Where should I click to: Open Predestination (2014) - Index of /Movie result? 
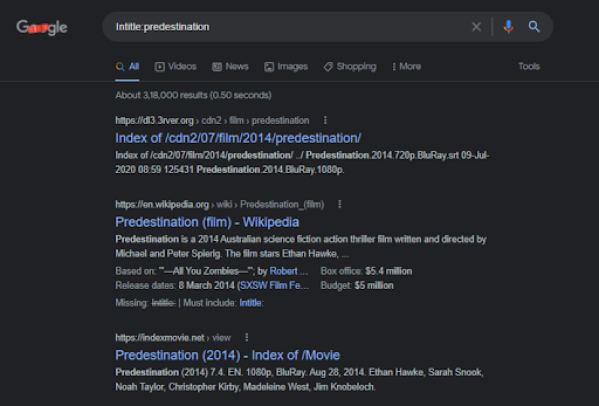[x=228, y=355]
